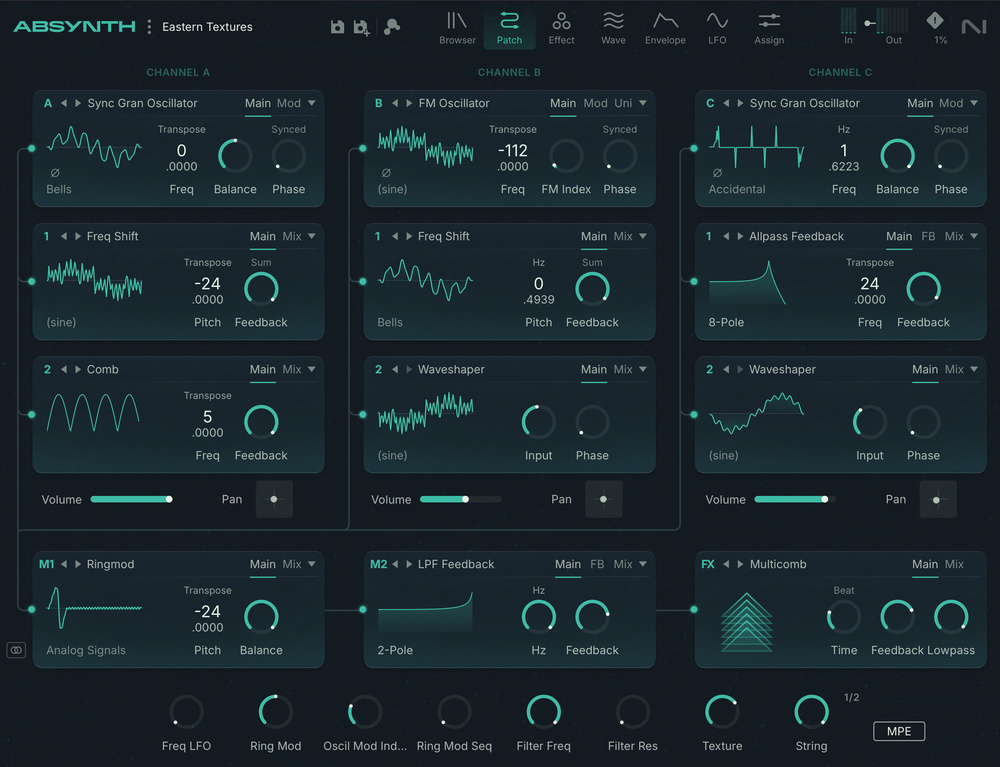1000x767 pixels.
Task: Adjust Channel A Volume slider
Action: tap(131, 499)
